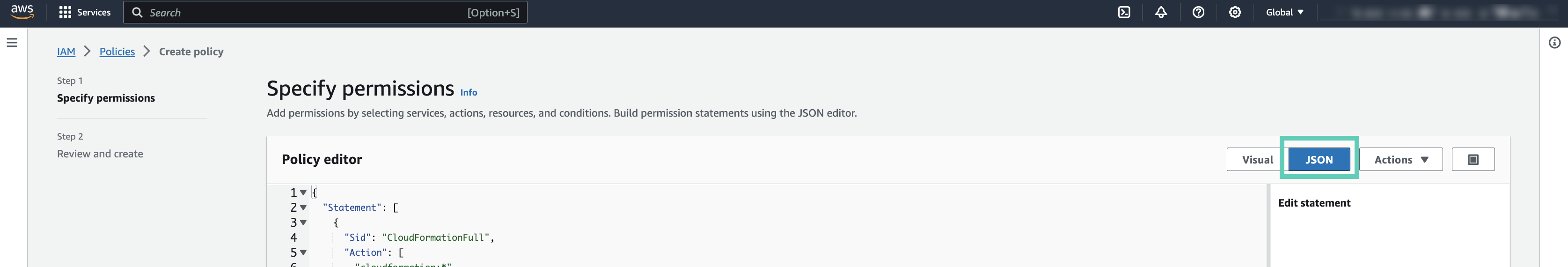Open the Global region dropdown

click(1284, 12)
